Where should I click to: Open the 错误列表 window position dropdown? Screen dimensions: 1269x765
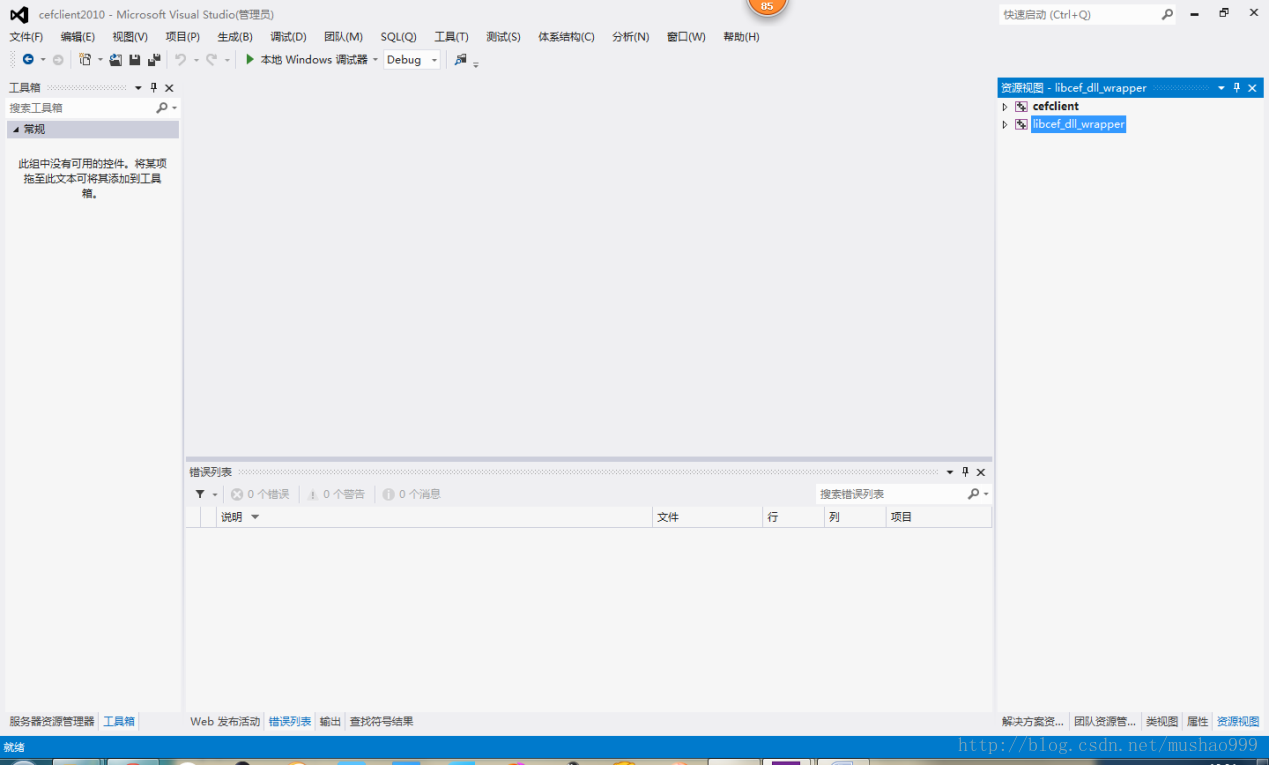(x=951, y=472)
